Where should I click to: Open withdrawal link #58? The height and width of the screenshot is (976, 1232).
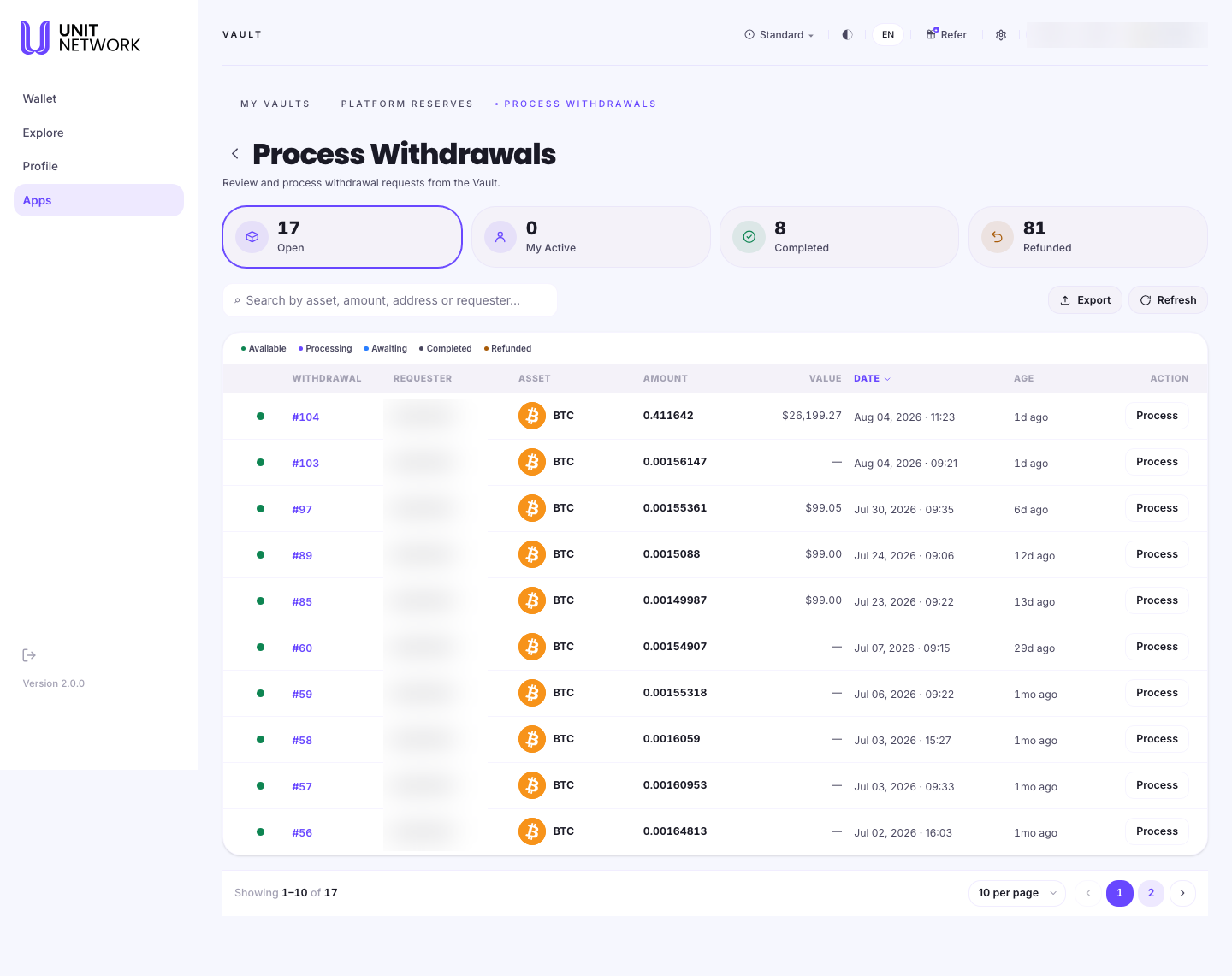[302, 741]
